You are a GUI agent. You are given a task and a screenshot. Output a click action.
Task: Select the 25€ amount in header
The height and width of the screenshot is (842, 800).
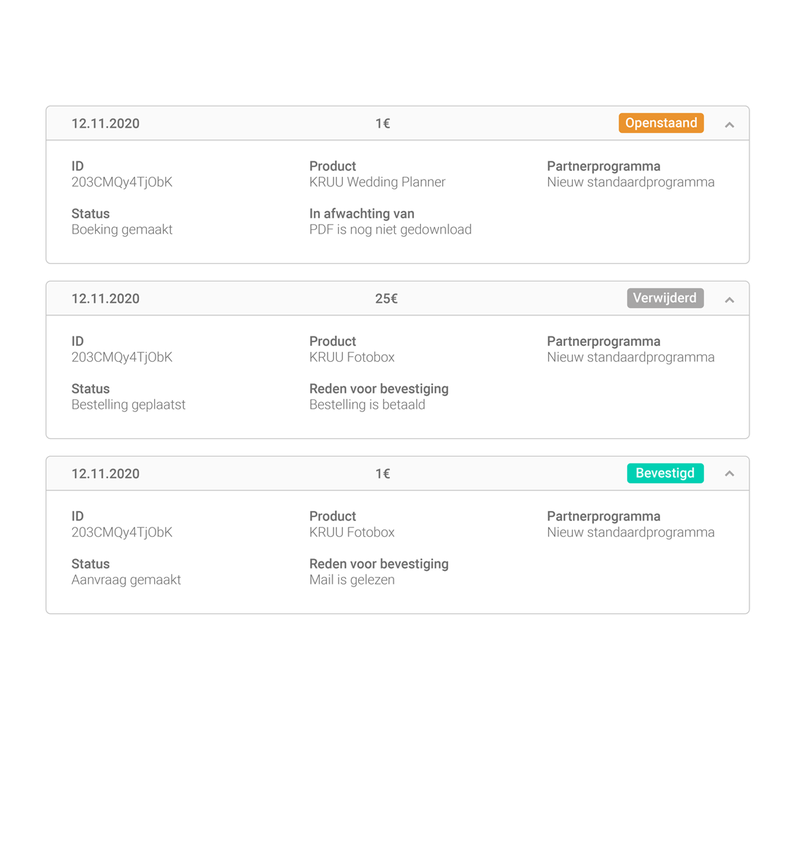(x=386, y=299)
